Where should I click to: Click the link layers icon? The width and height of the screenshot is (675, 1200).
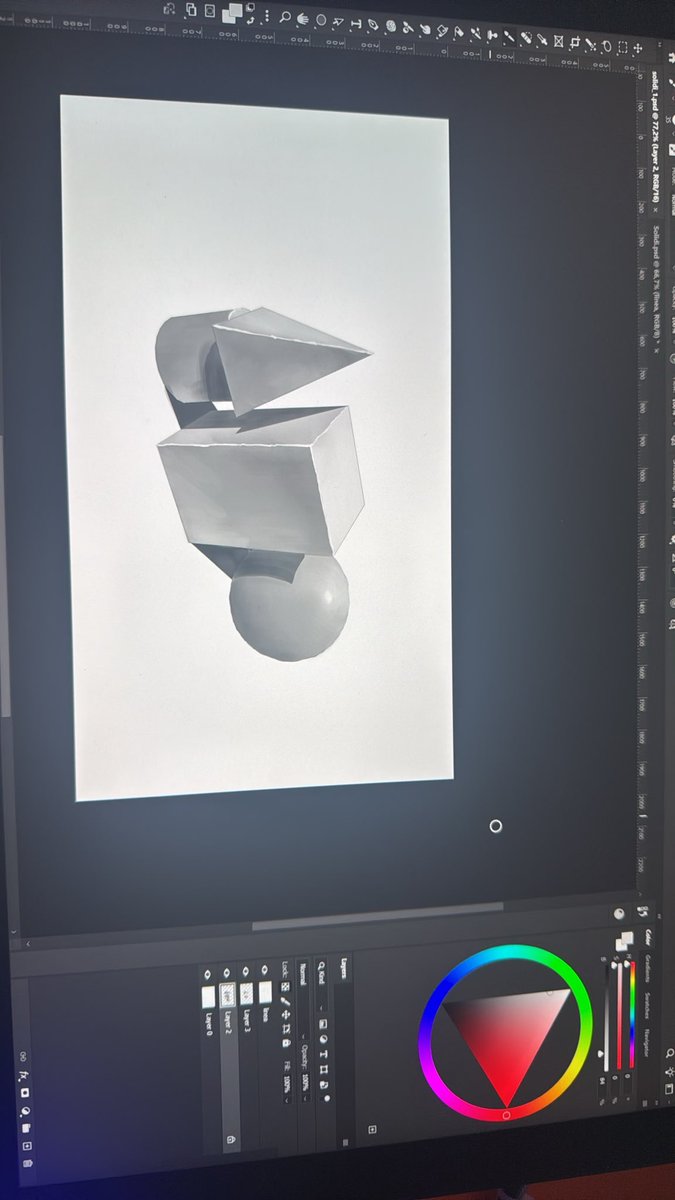click(23, 1056)
